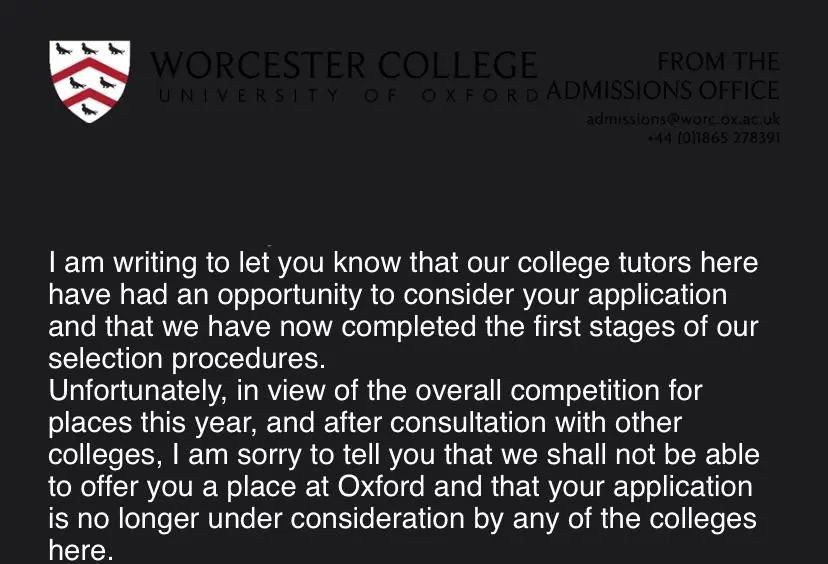Open the admissions@worc.ox.ac.uk email link
This screenshot has width=828, height=564.
coord(683,119)
